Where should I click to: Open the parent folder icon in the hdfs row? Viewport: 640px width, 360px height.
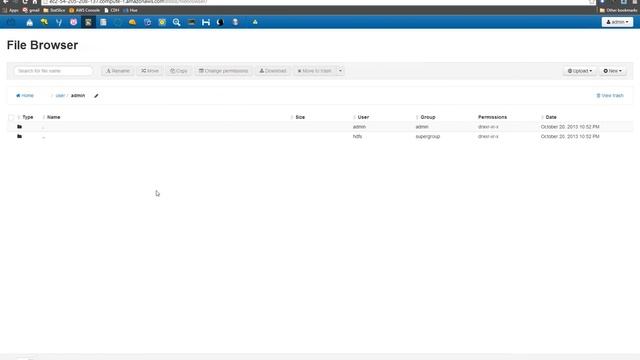(19, 136)
